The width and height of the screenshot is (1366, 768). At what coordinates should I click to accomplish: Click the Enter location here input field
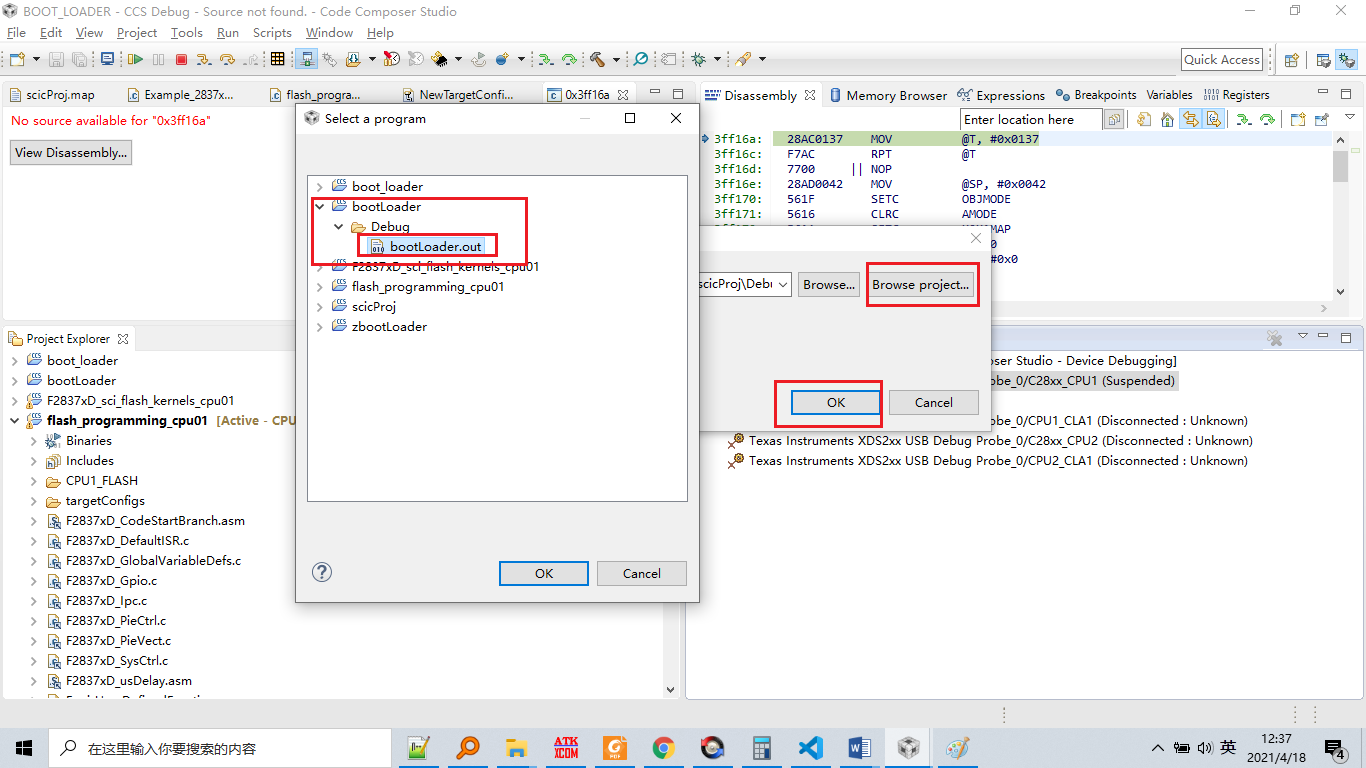[x=1030, y=118]
